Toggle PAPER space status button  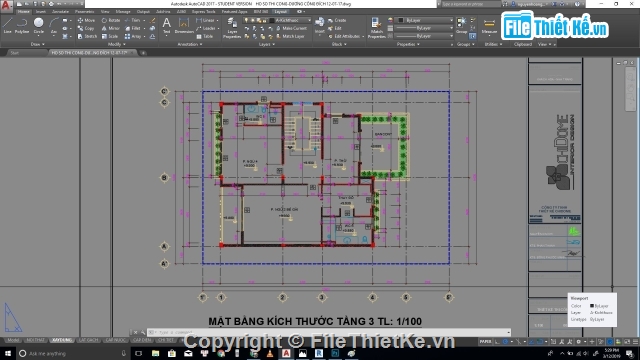(485, 342)
